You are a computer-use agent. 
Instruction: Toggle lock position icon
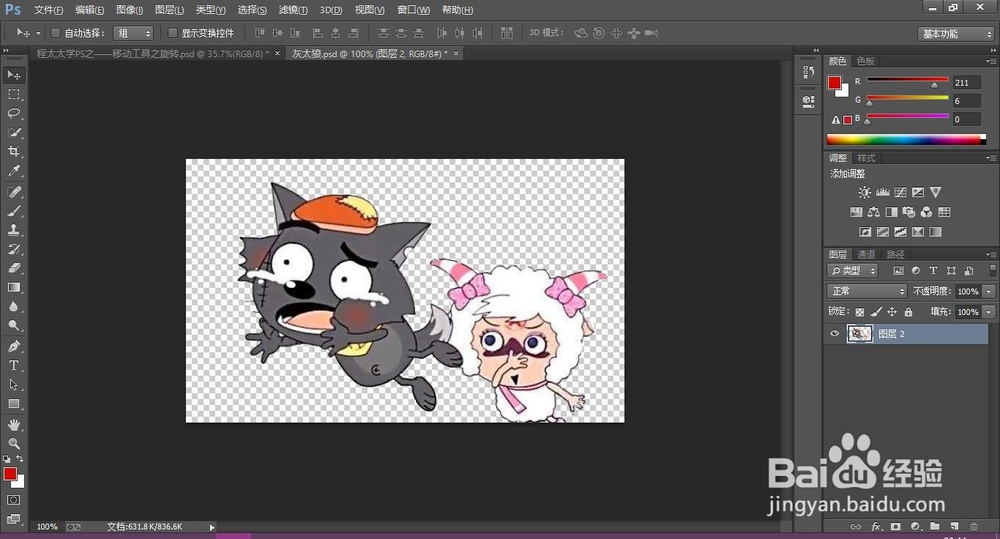[892, 312]
